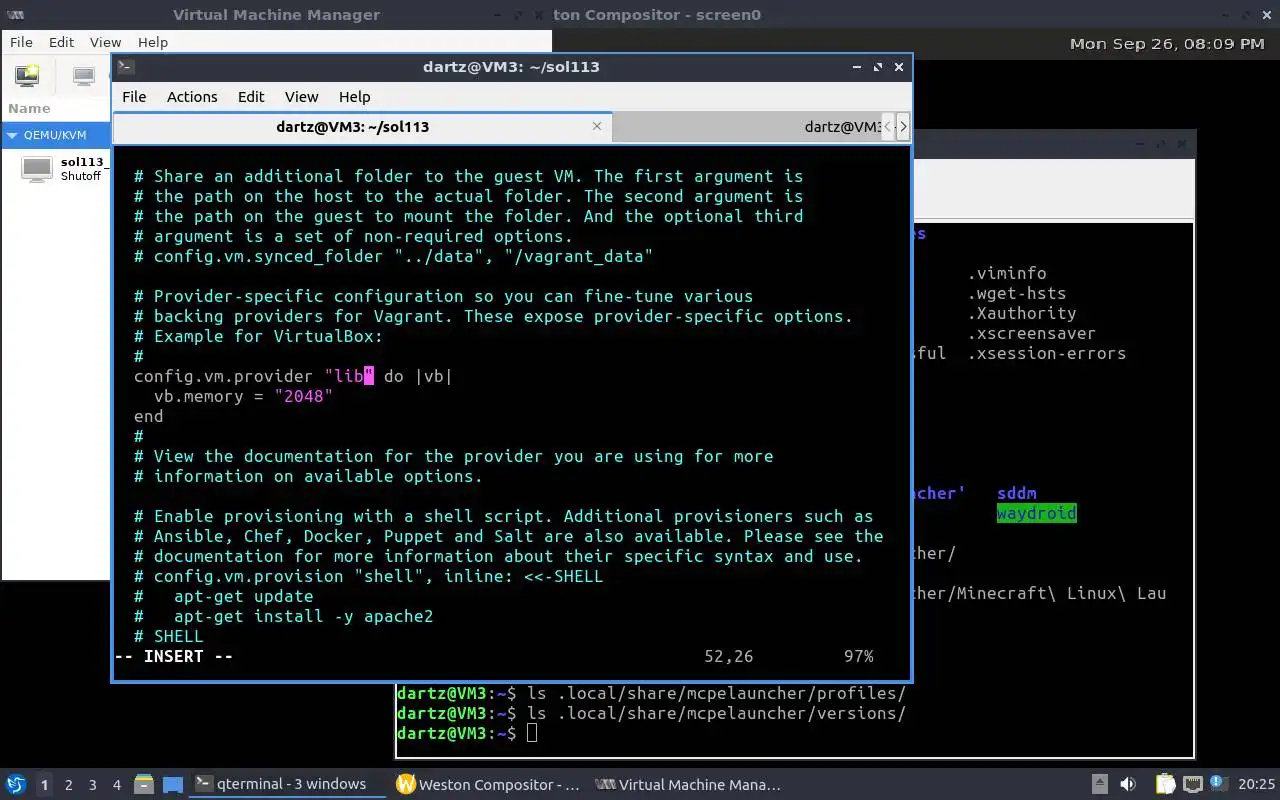Image resolution: width=1280 pixels, height=800 pixels.
Task: Close the dartz@VM3: ~/sol113 terminal tab
Action: click(597, 126)
